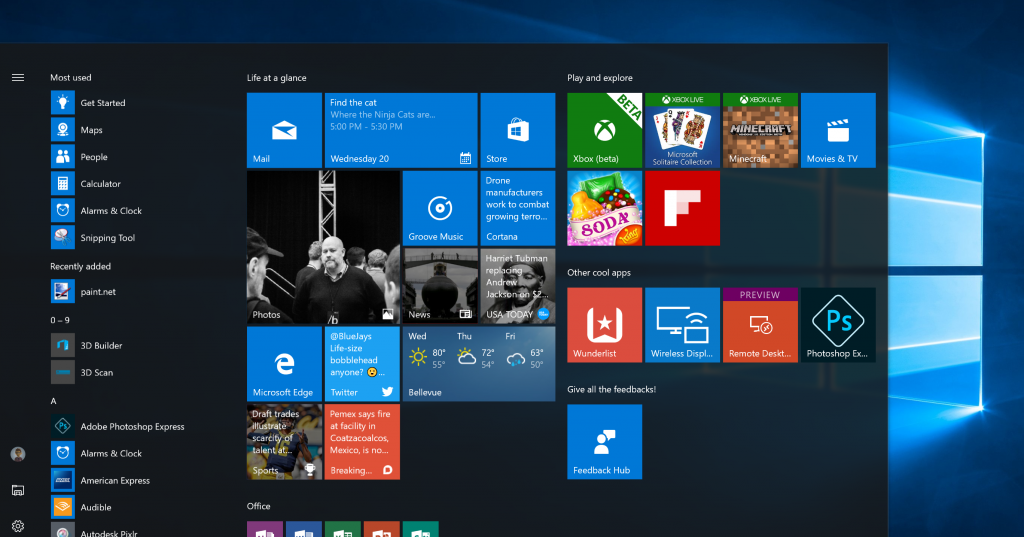Launch the Wunderlist tile
The width and height of the screenshot is (1024, 537).
click(x=605, y=325)
